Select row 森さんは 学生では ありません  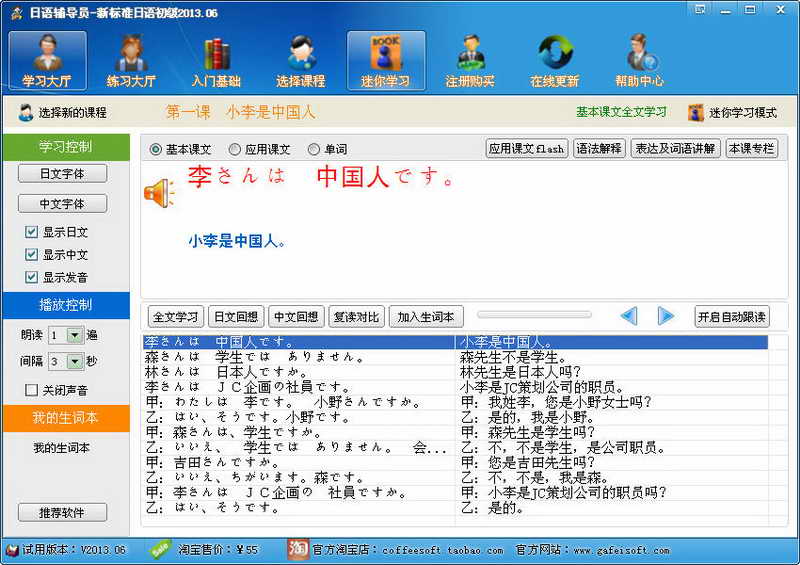455,357
